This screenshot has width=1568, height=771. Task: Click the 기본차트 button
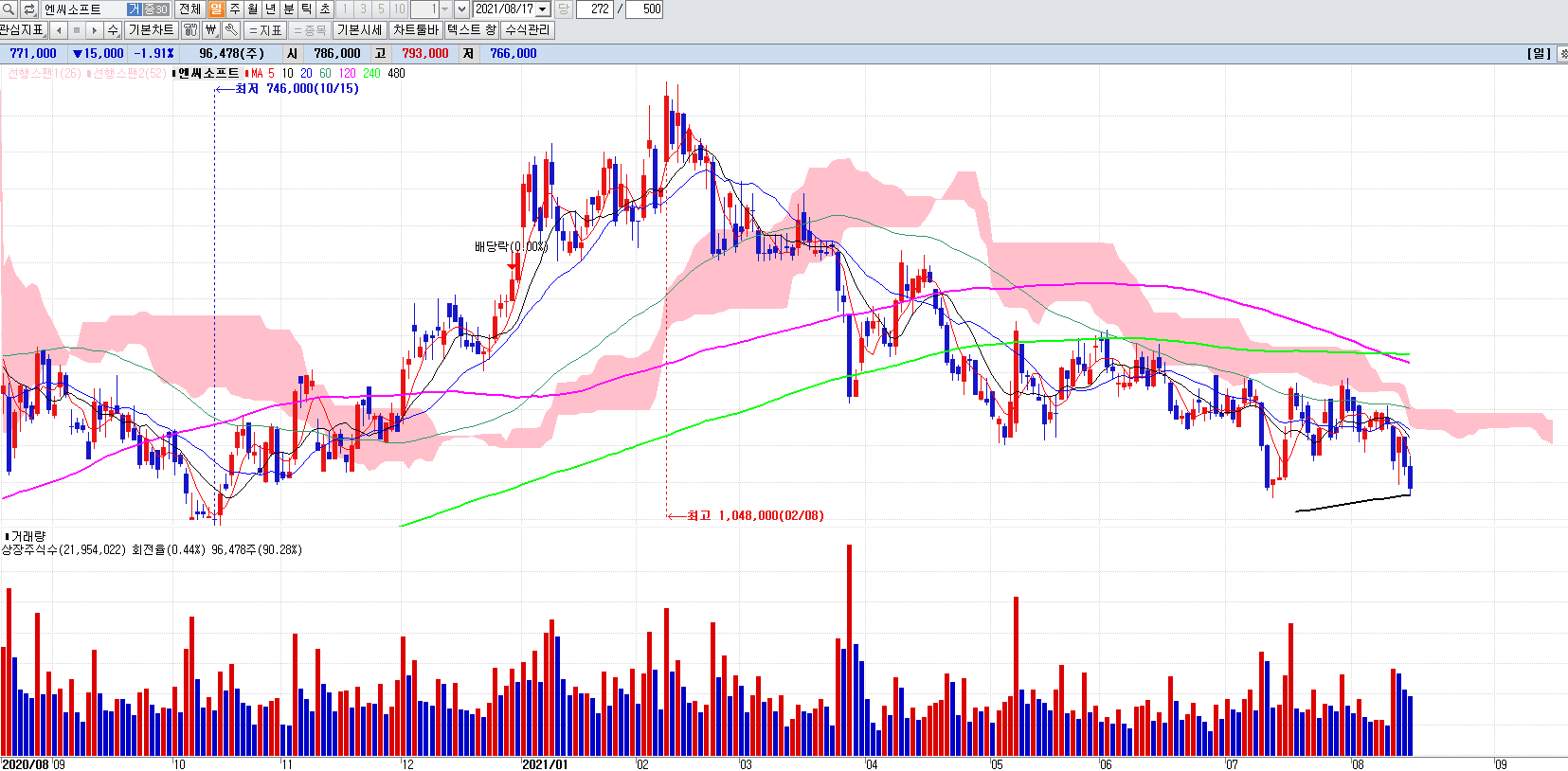click(152, 30)
